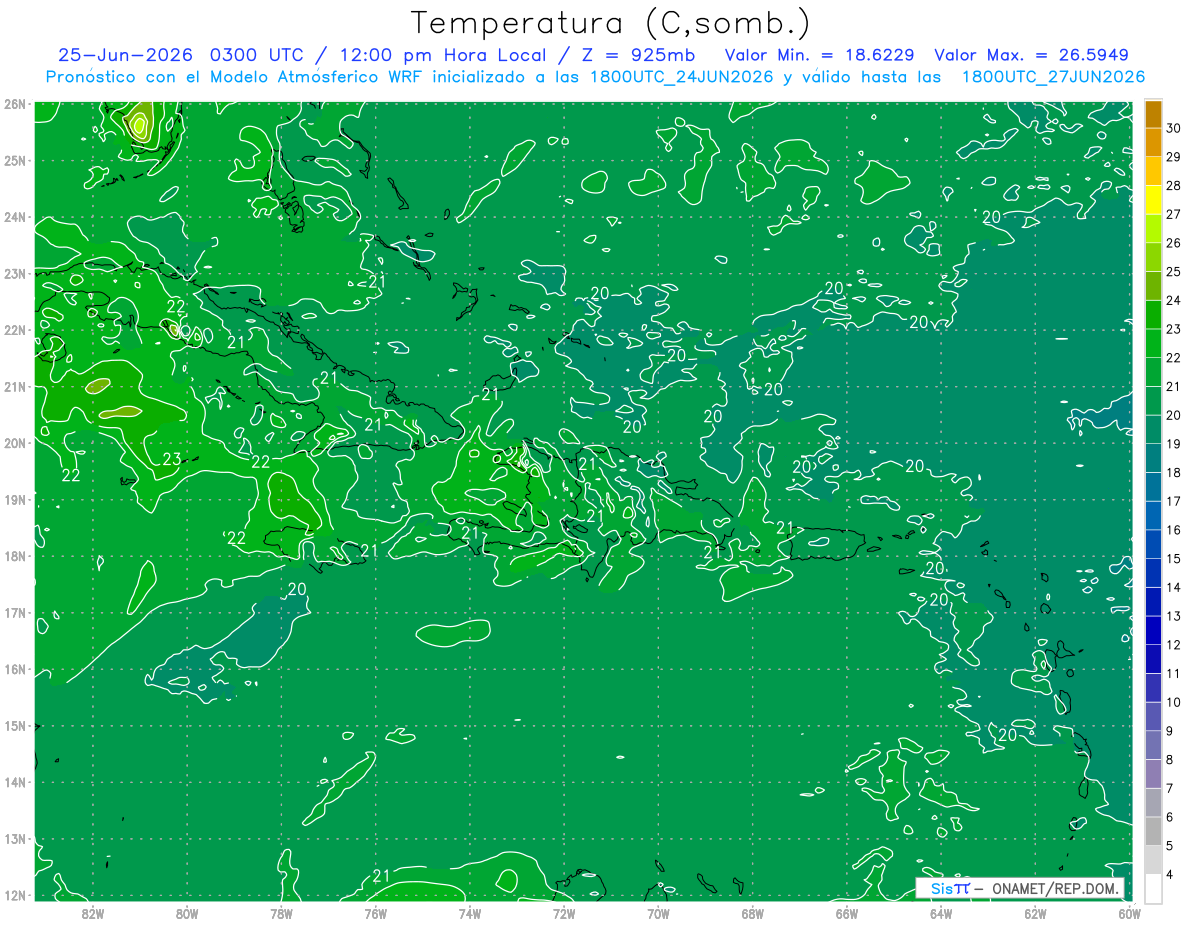Viewport: 1200px width, 927px height.
Task: Click the colorbar label '7'
Action: [1170, 788]
